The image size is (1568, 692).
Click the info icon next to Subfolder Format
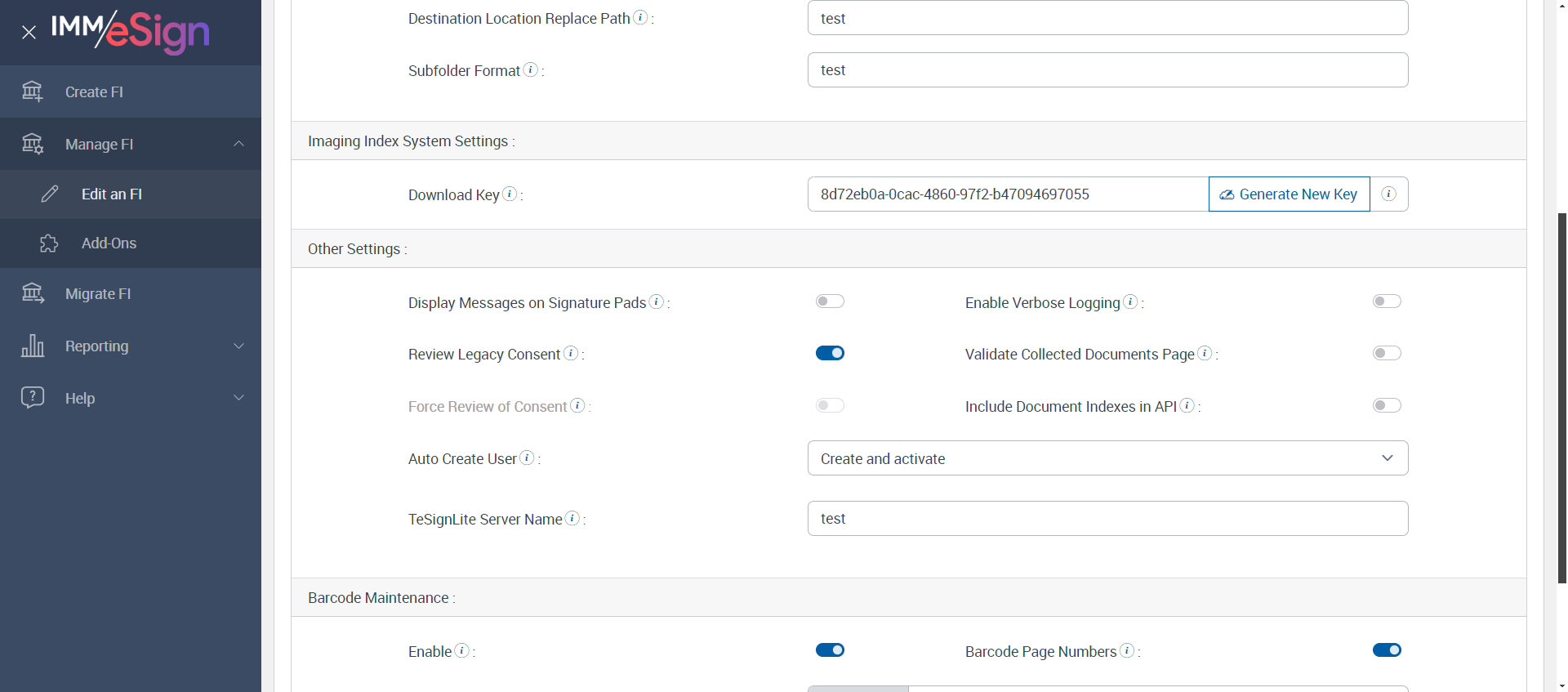point(531,70)
